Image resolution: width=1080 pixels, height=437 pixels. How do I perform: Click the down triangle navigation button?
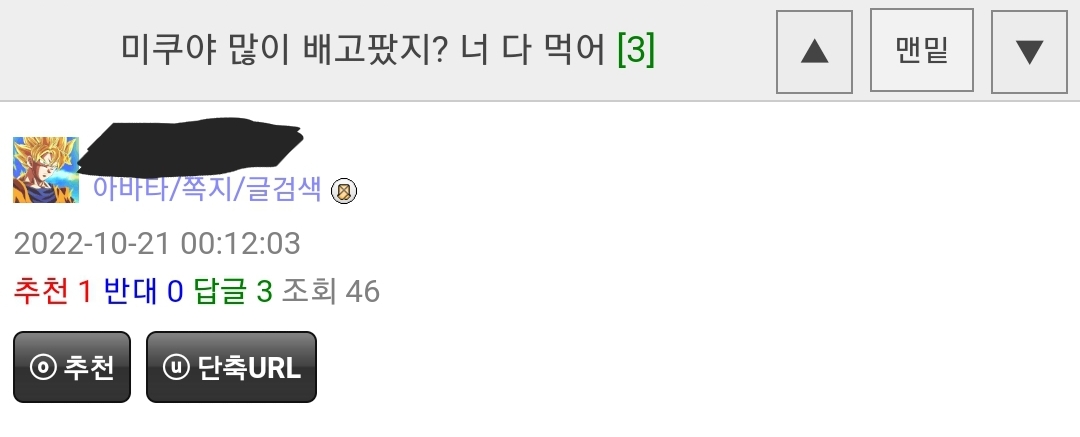tap(1029, 52)
